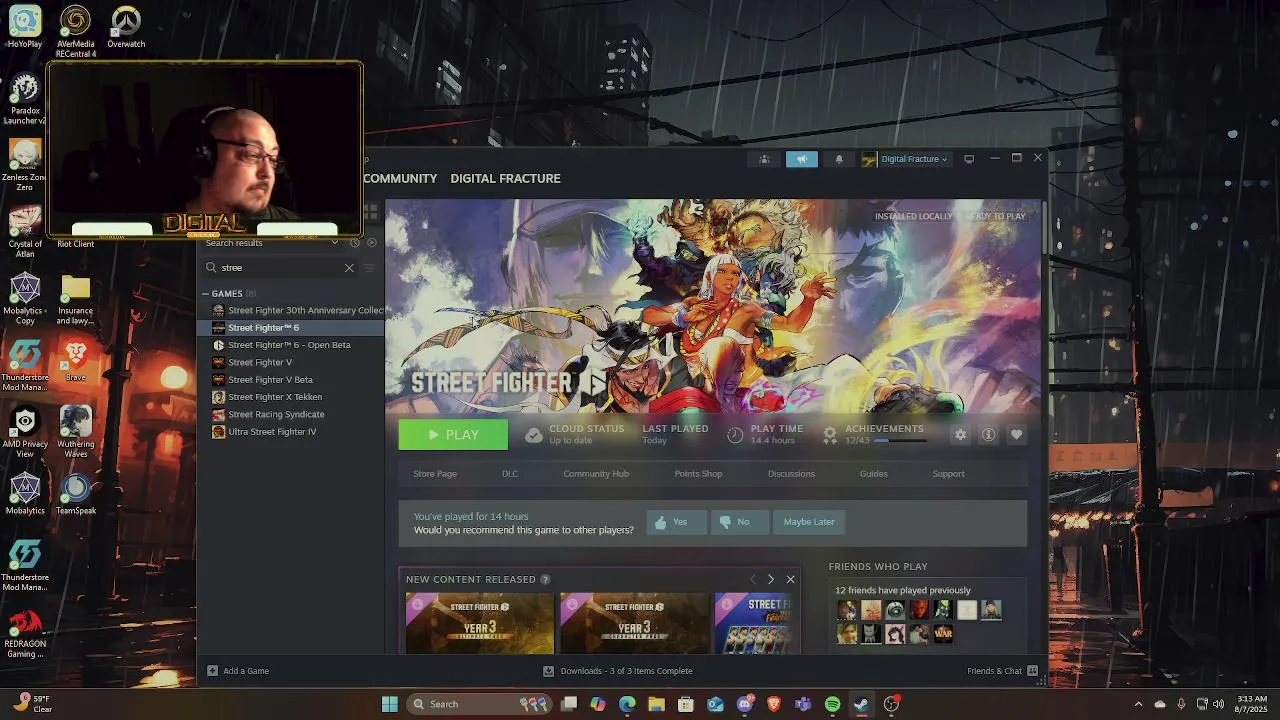The width and height of the screenshot is (1280, 720).
Task: Open Discord from the taskbar
Action: [745, 704]
